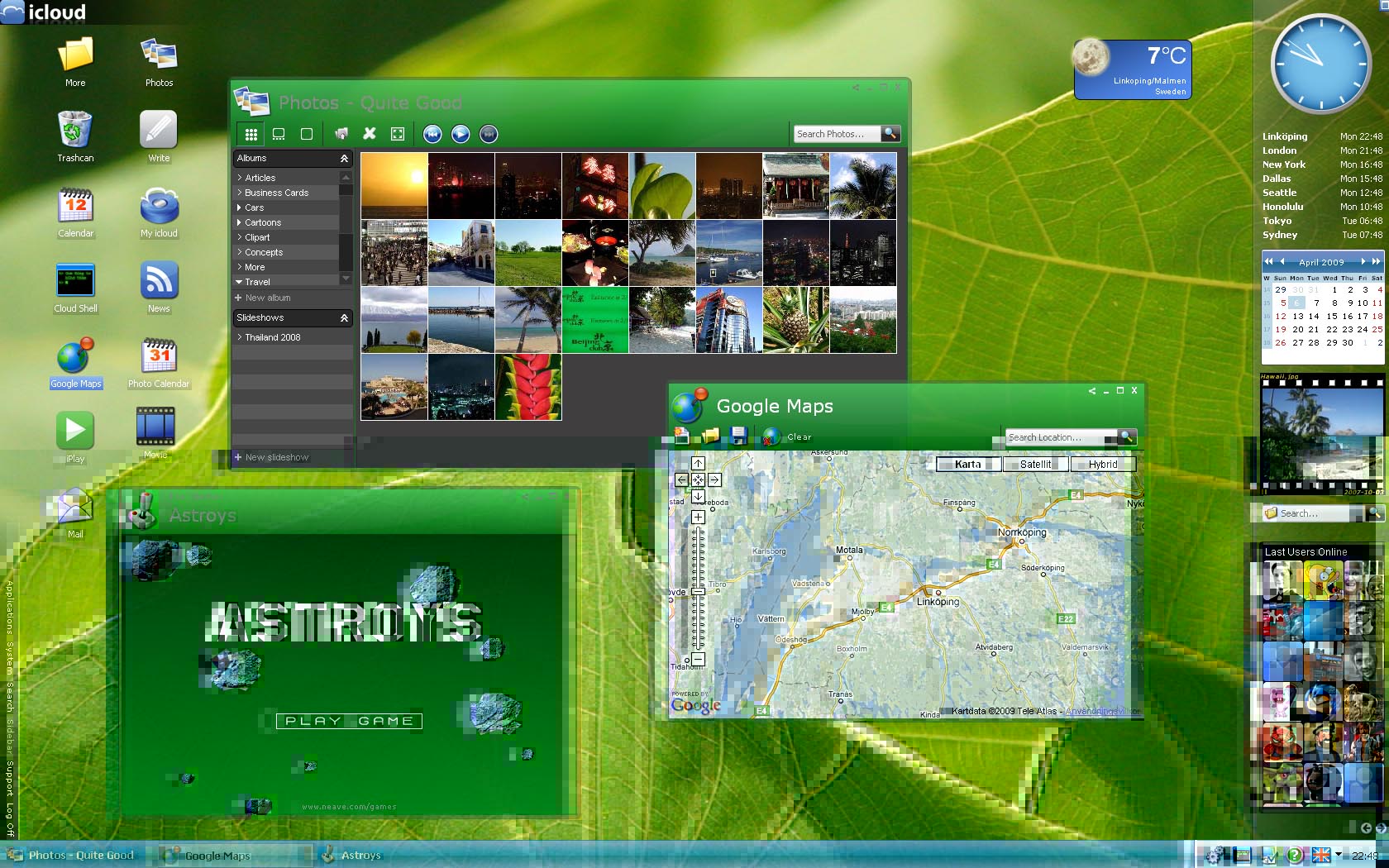
Task: Switch Photos to single image view
Action: coord(307,134)
